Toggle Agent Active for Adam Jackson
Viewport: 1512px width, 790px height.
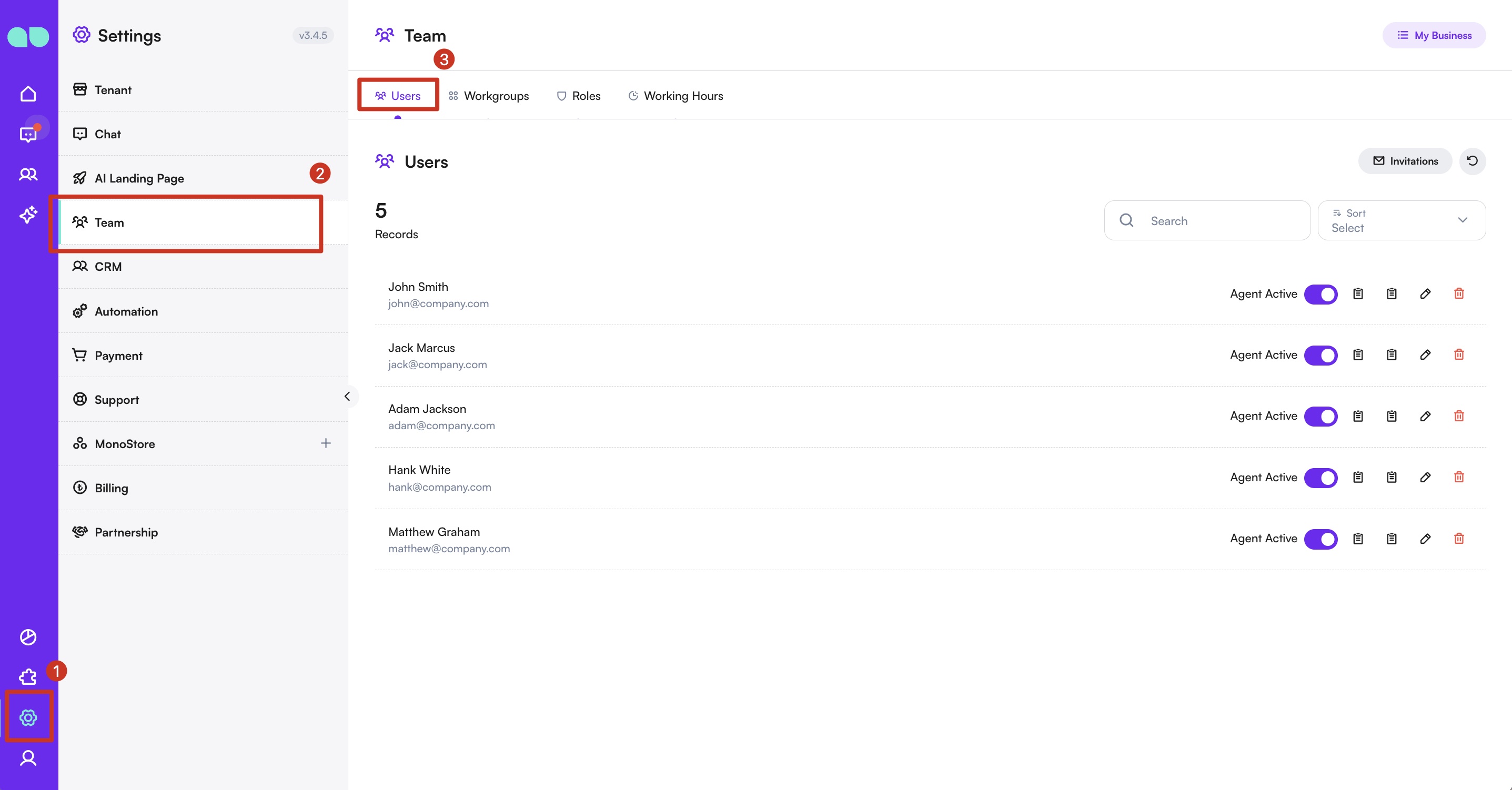coord(1321,416)
